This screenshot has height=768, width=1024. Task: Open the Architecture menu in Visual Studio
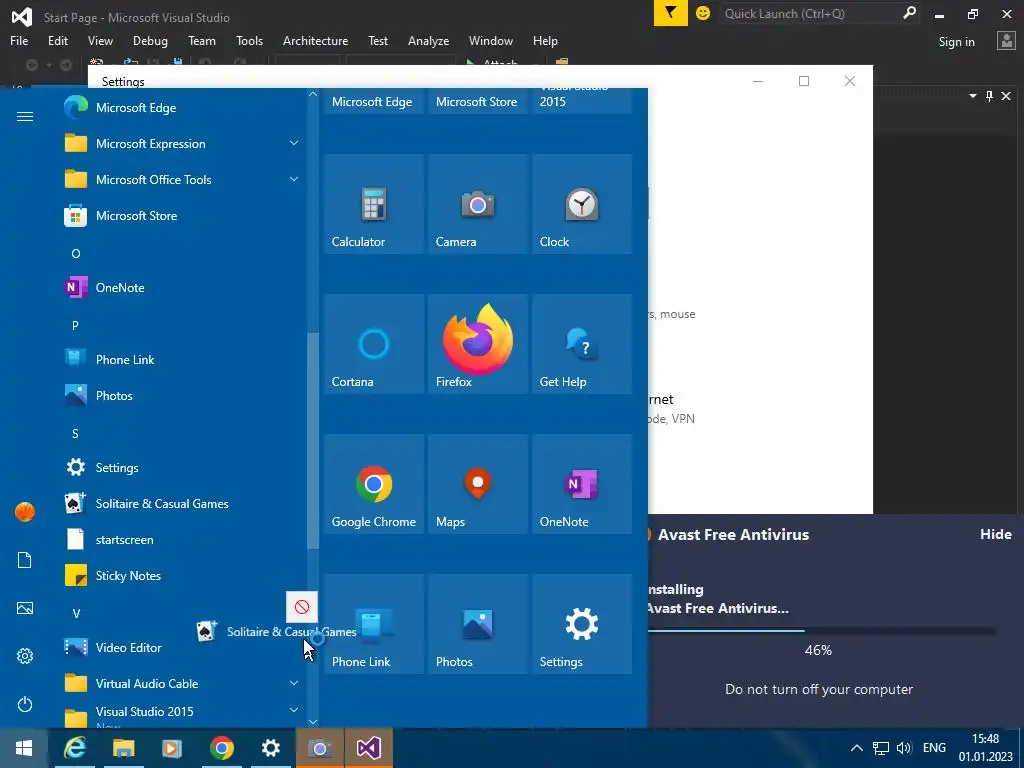point(315,40)
